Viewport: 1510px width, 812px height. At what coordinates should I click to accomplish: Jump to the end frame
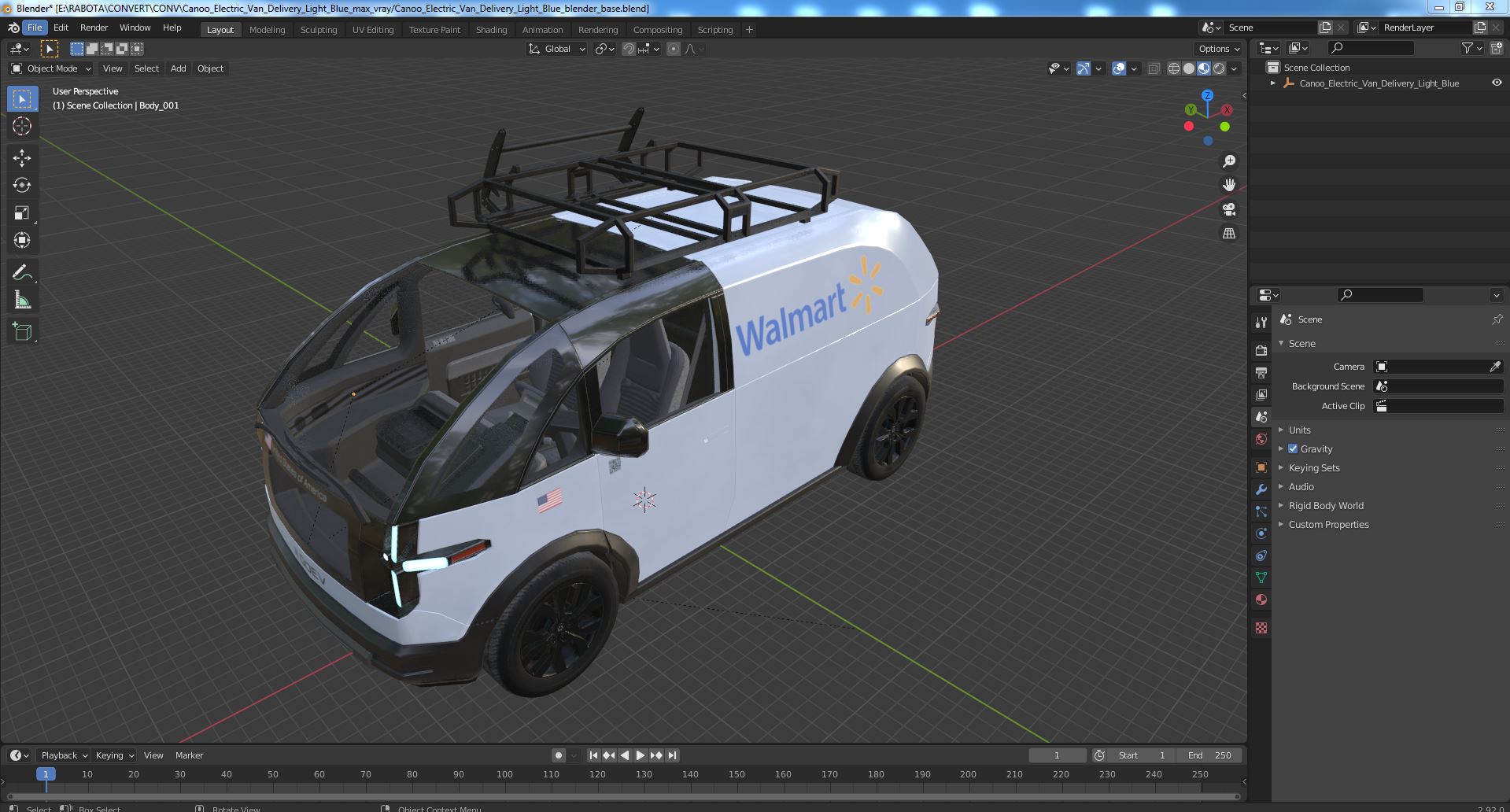[x=672, y=755]
